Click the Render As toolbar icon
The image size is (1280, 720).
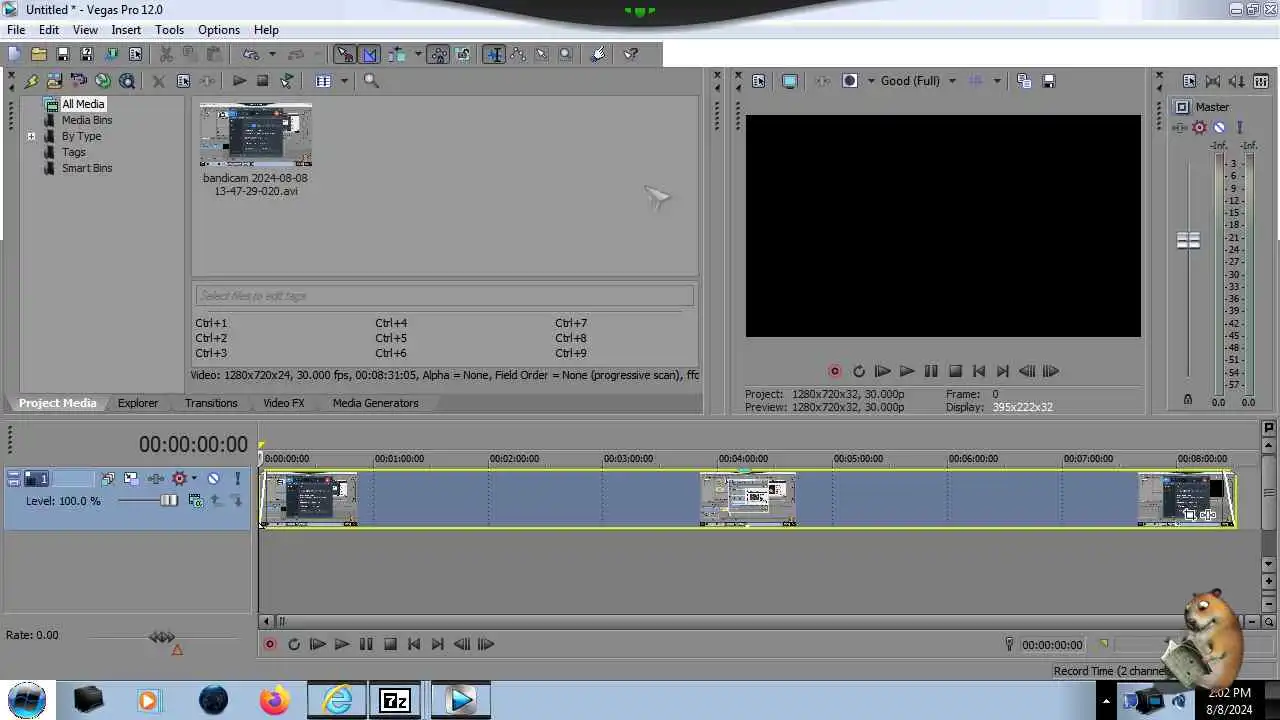tap(111, 54)
